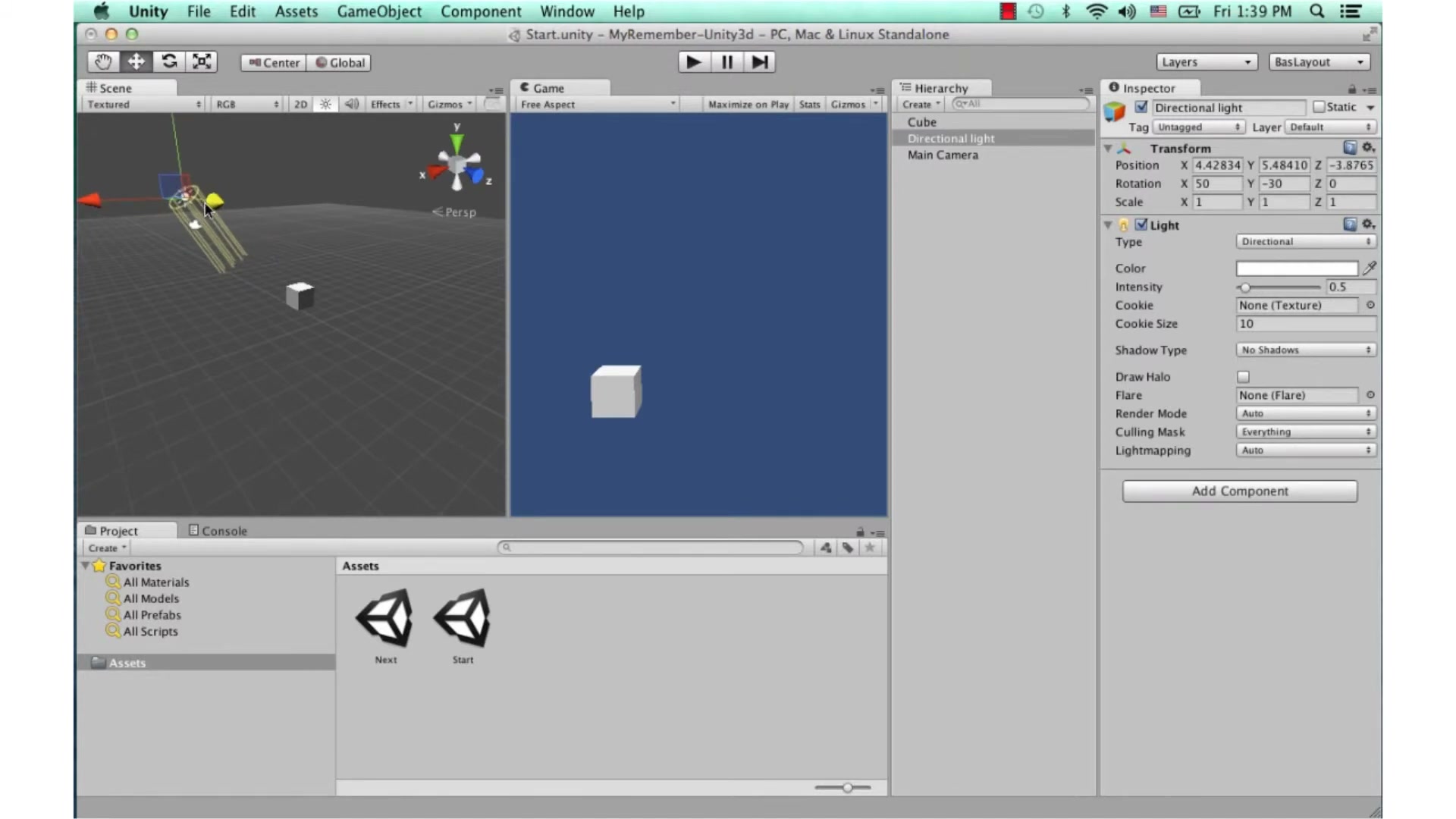Select the Scale tool
Image resolution: width=1456 pixels, height=819 pixels.
click(x=202, y=62)
